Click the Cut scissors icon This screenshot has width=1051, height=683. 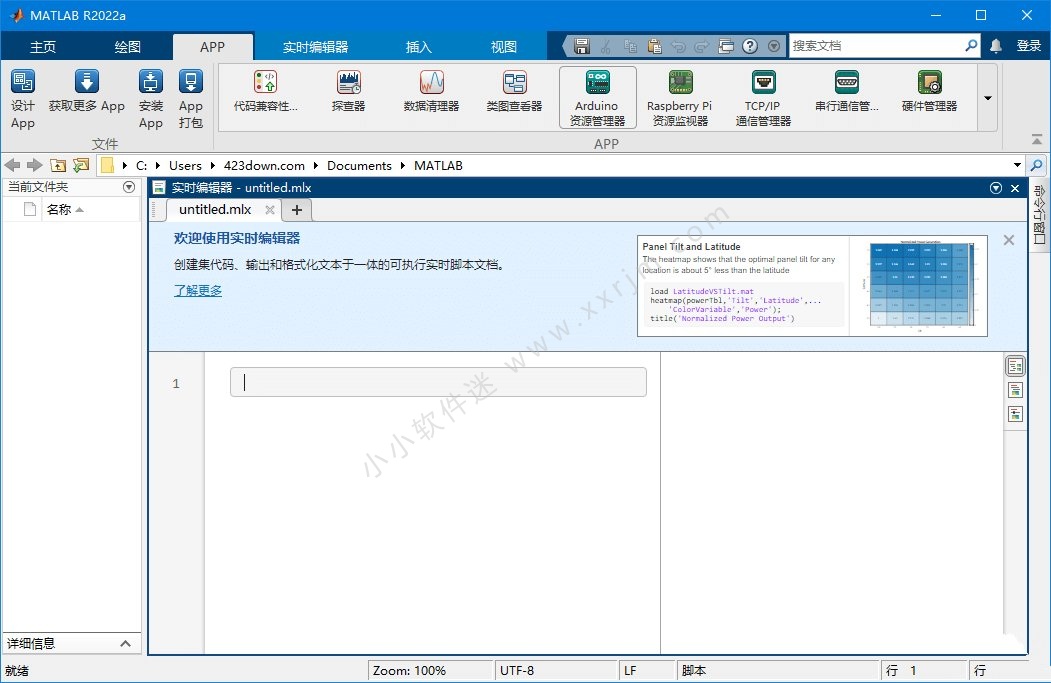tap(606, 46)
